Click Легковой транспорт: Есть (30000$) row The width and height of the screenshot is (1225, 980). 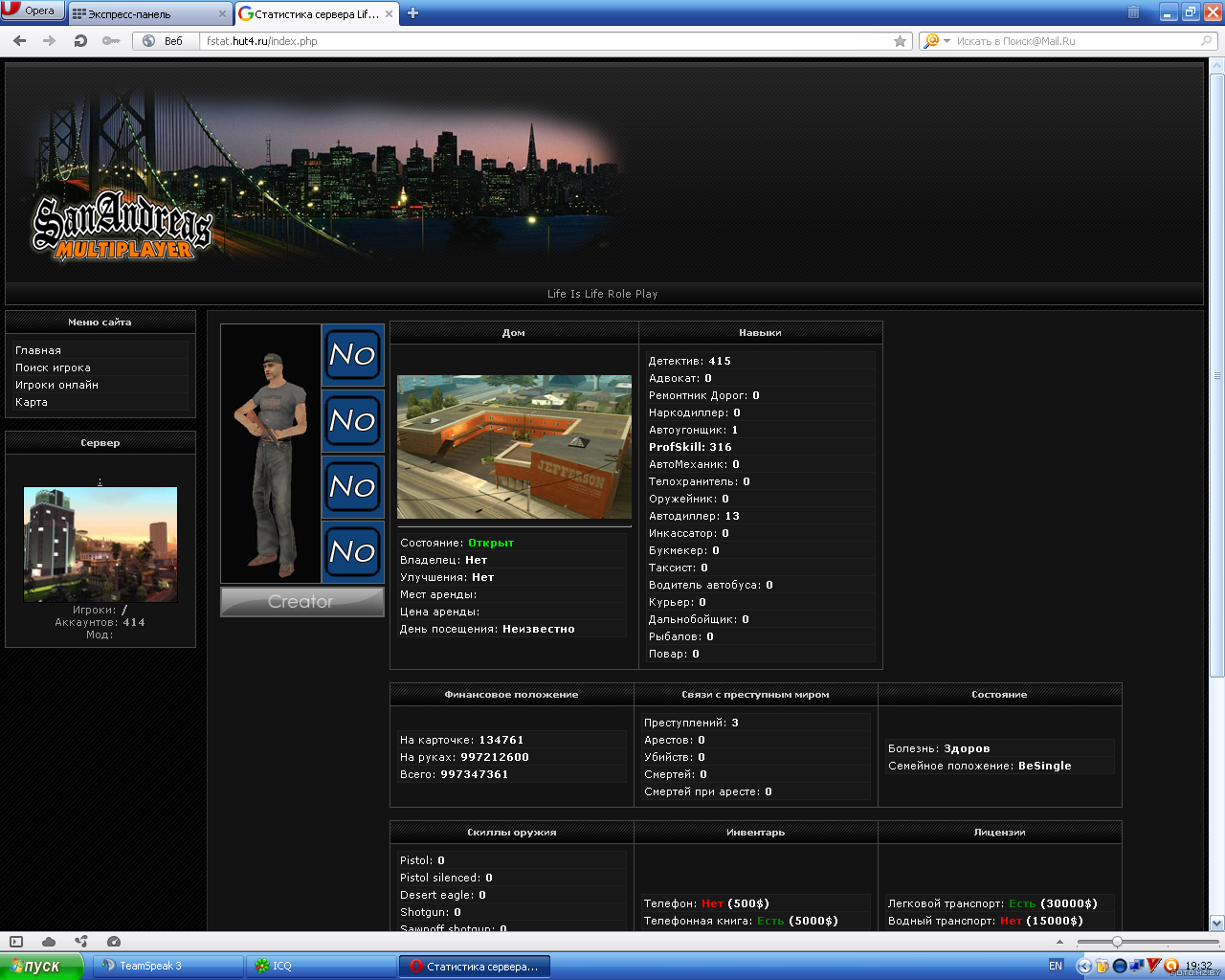point(999,903)
